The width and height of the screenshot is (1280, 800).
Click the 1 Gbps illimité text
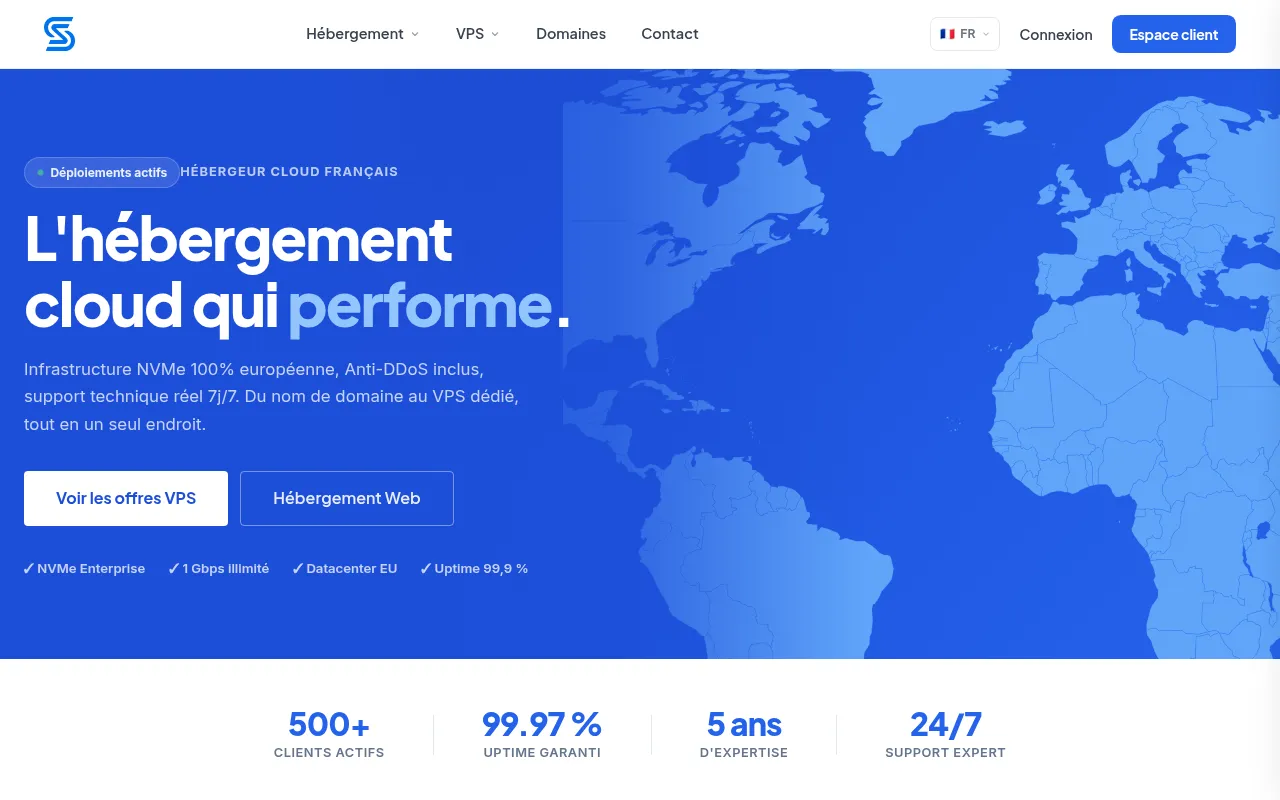pyautogui.click(x=218, y=568)
